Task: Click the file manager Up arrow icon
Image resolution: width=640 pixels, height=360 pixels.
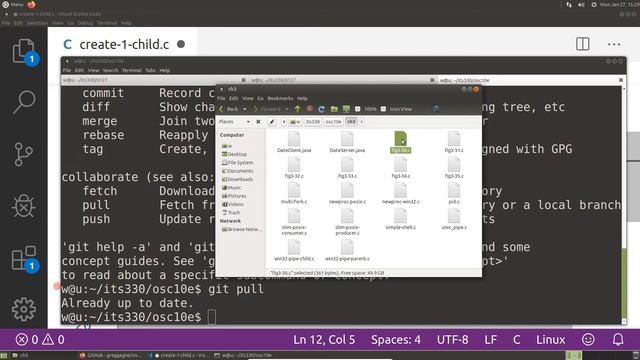Action: [x=298, y=109]
